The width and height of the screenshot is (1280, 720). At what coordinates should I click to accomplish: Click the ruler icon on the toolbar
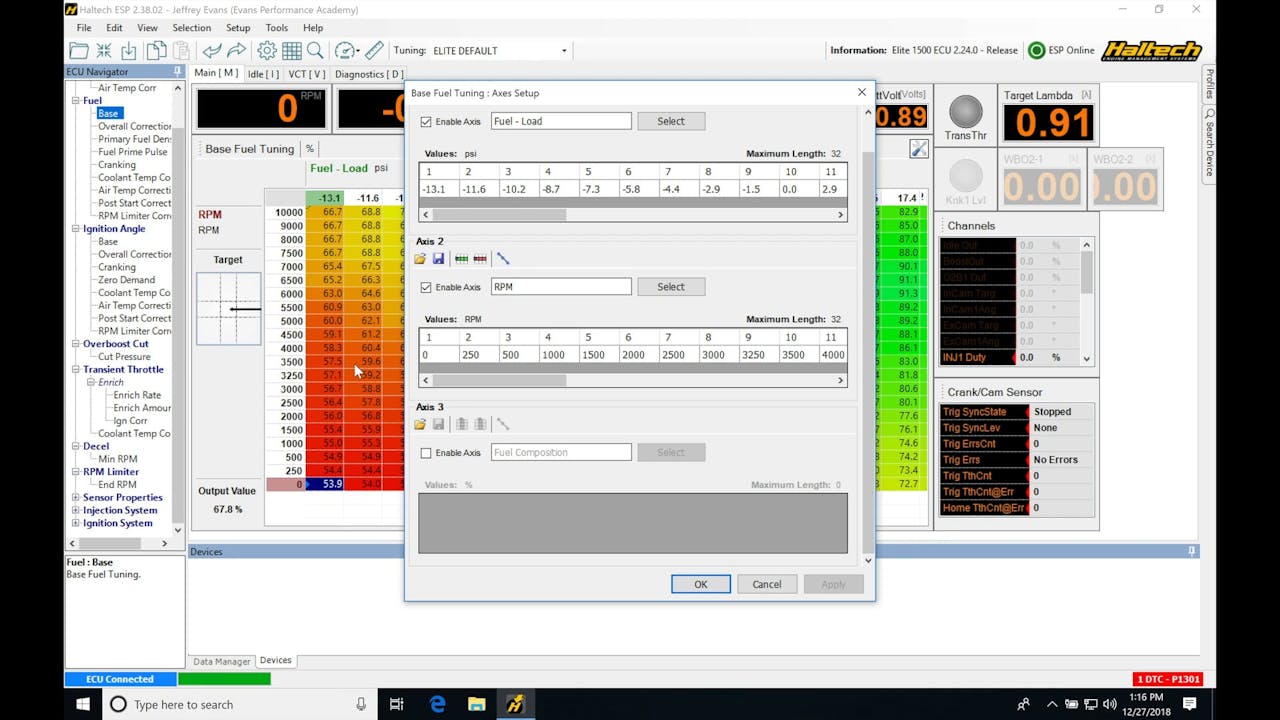point(374,50)
